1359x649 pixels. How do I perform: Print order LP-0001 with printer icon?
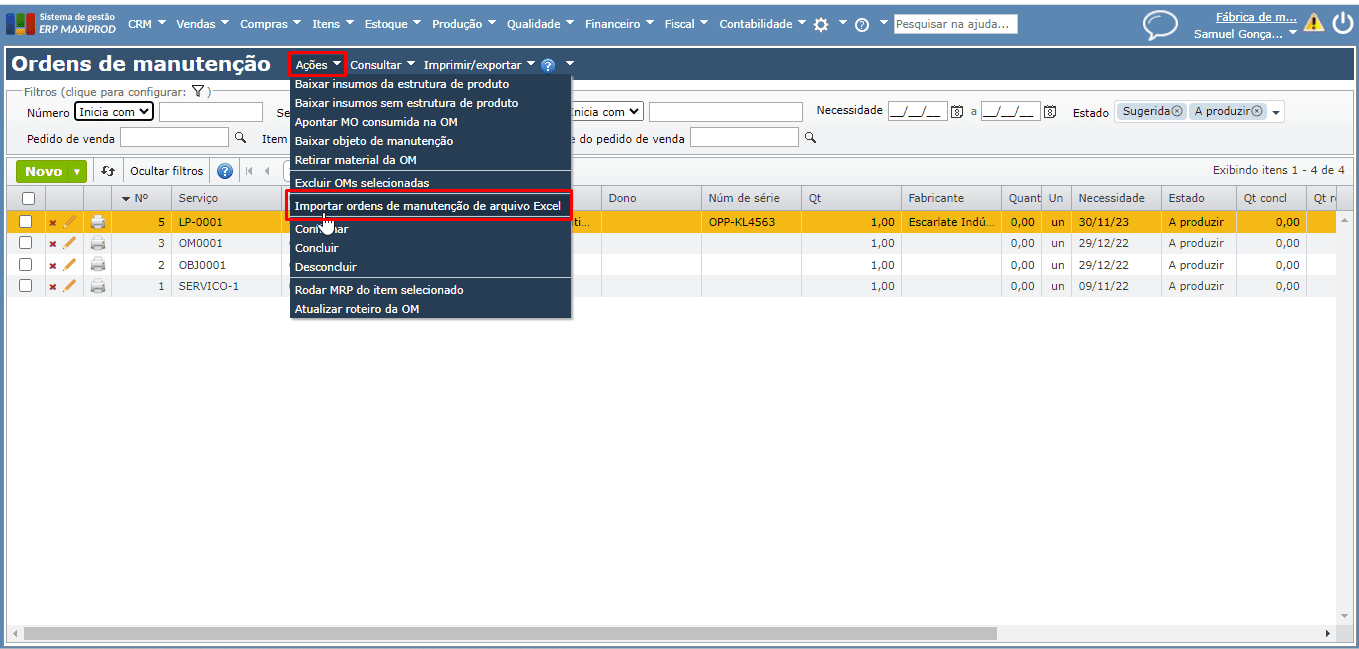click(97, 222)
